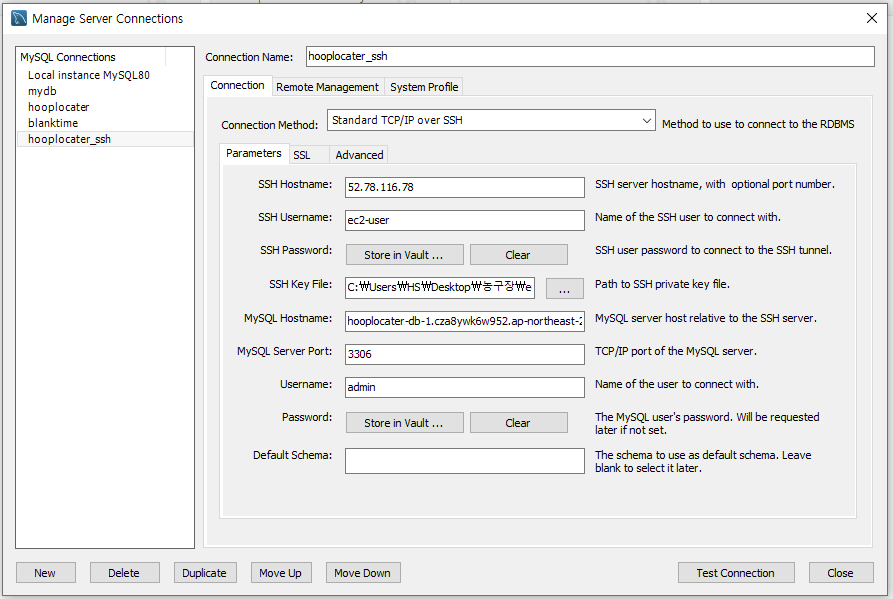893x599 pixels.
Task: Click the 'SSH Hostname:' label
Action: tap(295, 184)
